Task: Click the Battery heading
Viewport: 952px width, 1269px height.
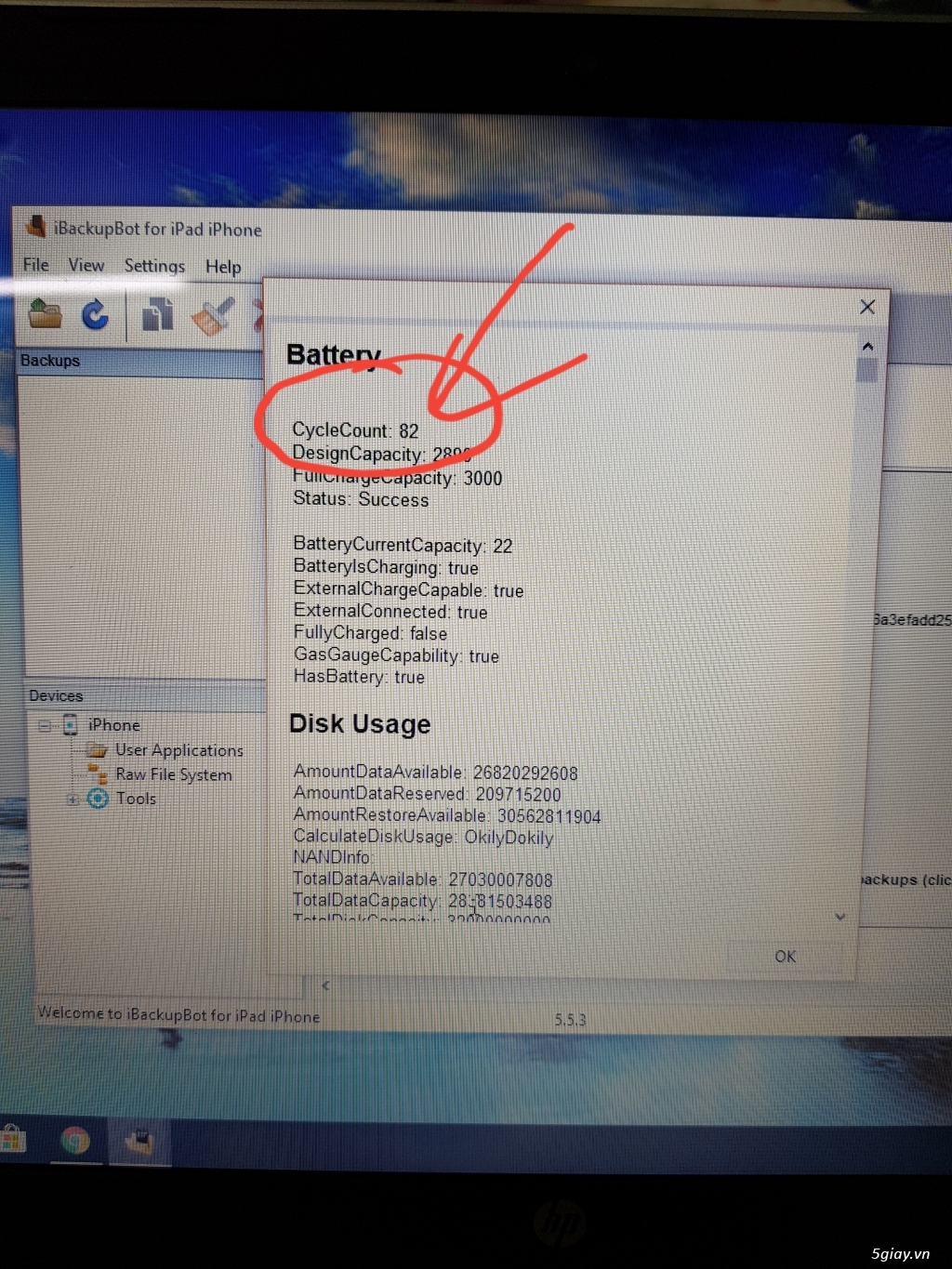Action: click(x=335, y=354)
